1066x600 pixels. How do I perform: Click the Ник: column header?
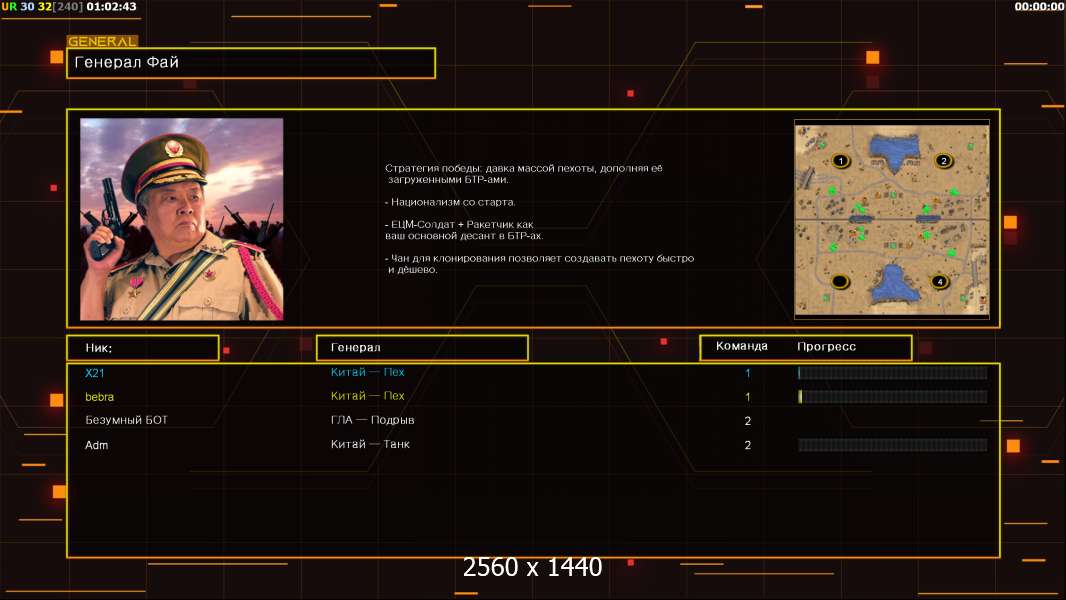click(142, 348)
